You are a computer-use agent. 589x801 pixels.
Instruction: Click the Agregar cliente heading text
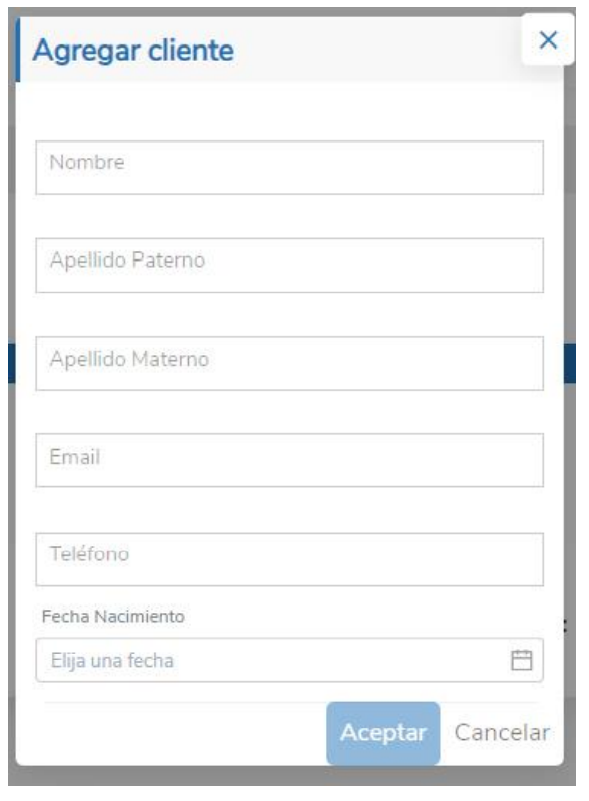pos(133,51)
